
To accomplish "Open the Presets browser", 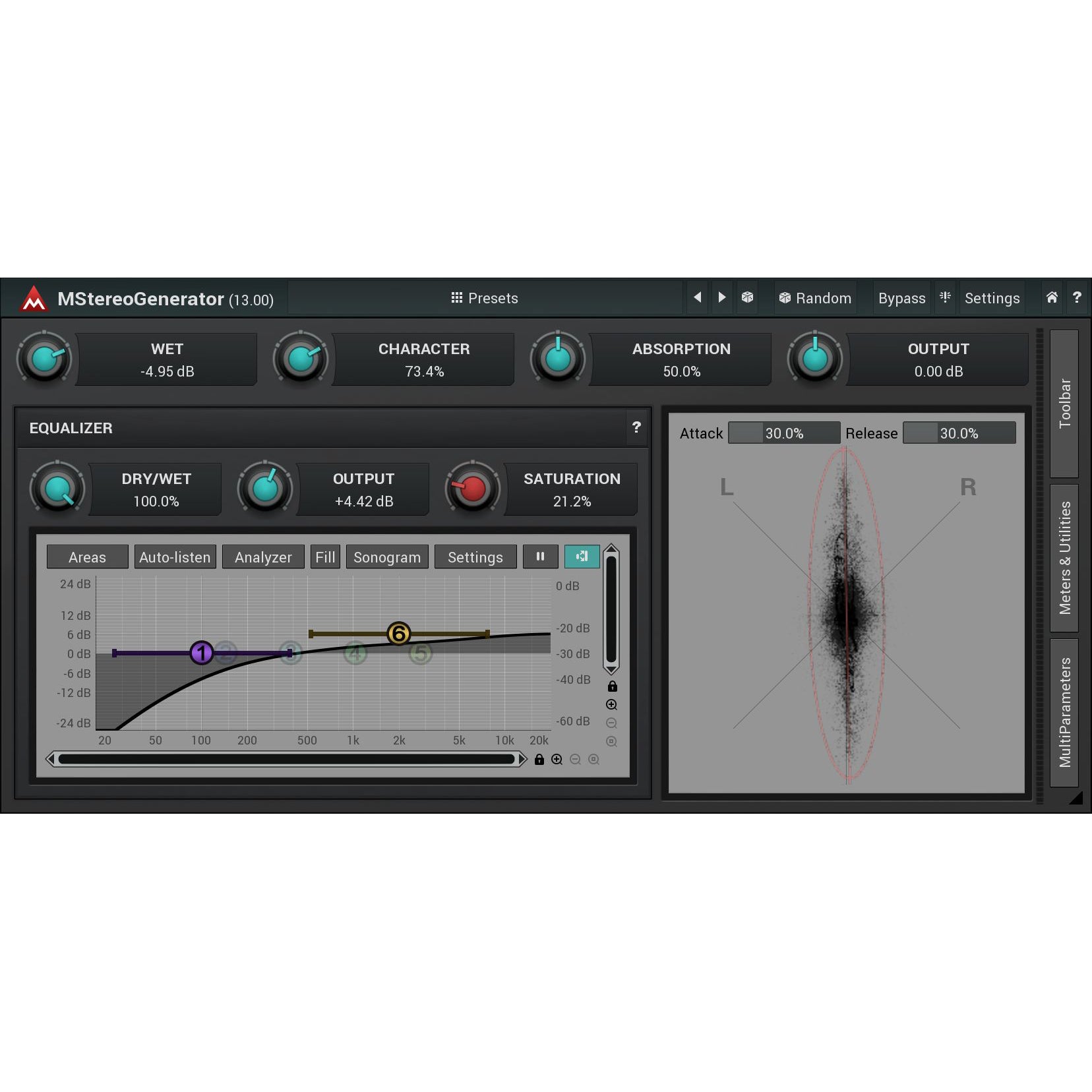I will (x=485, y=298).
